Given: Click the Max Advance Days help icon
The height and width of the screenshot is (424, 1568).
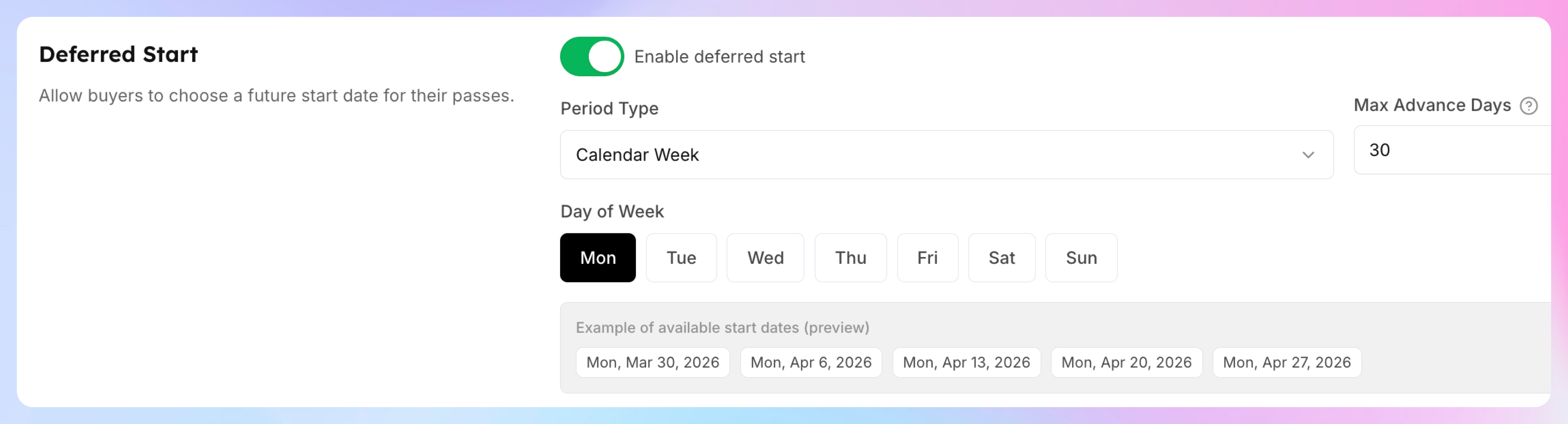Looking at the screenshot, I should (x=1528, y=106).
